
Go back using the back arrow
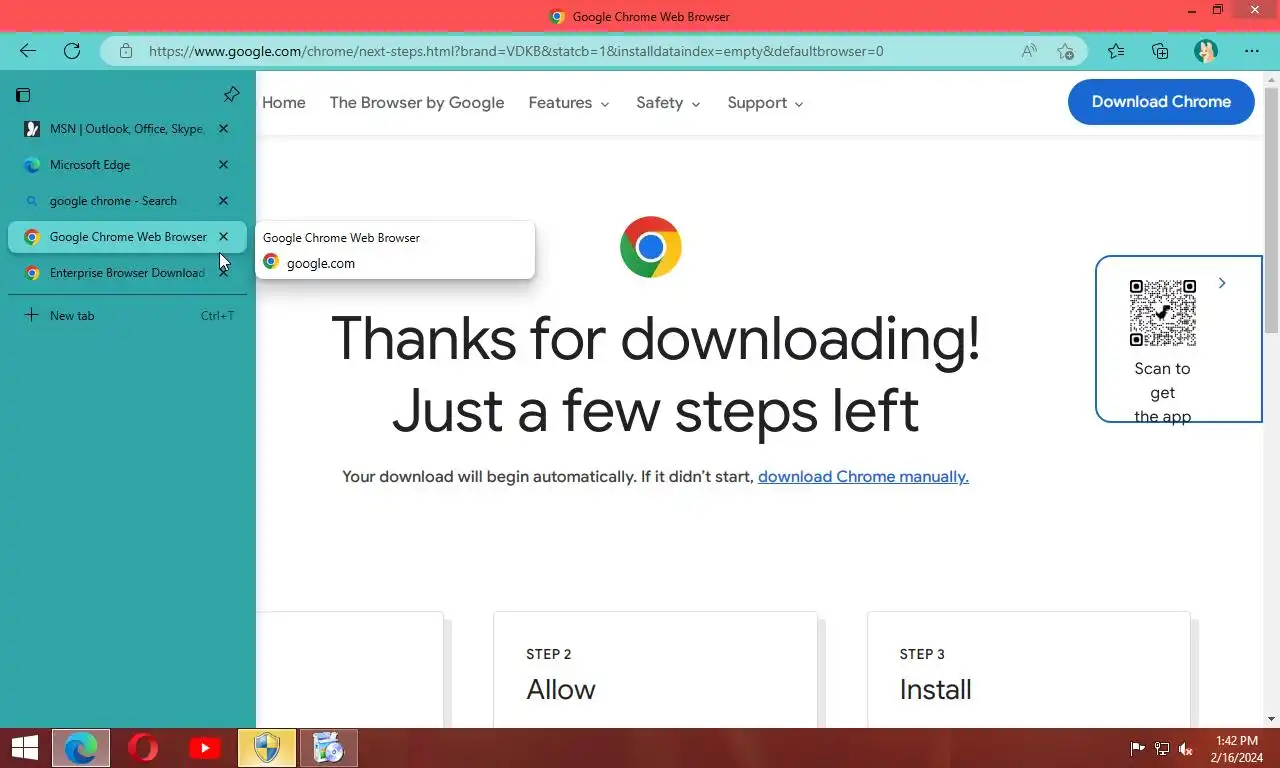tap(28, 51)
